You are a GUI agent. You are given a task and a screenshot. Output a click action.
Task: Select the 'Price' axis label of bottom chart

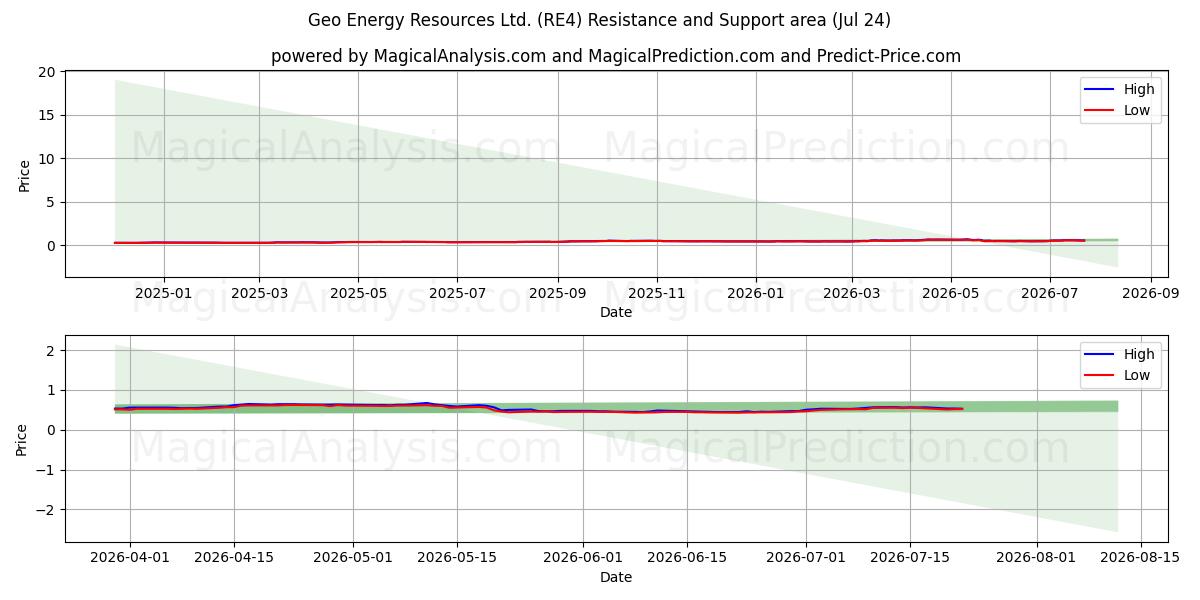tap(21, 438)
